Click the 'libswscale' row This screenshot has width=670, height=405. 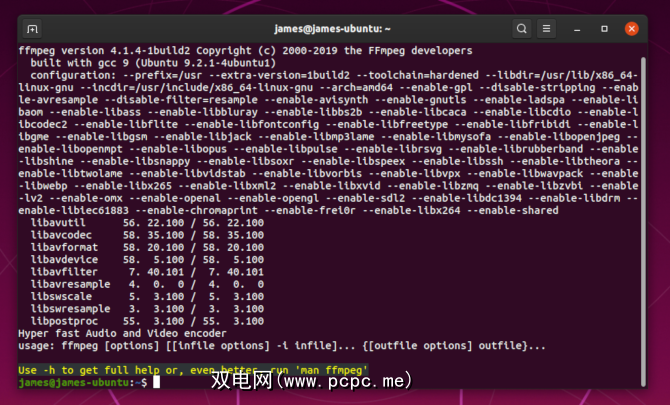(147, 297)
